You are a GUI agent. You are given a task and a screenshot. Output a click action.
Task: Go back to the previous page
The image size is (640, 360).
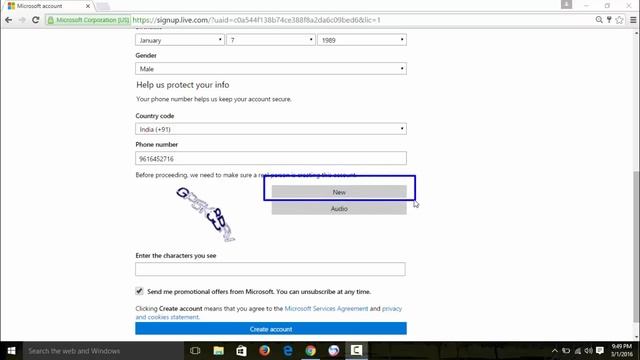click(9, 20)
